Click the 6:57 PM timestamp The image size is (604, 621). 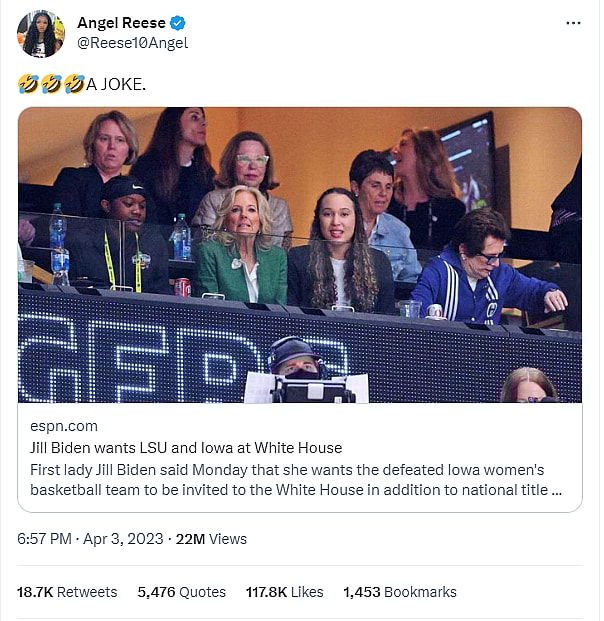[44, 539]
